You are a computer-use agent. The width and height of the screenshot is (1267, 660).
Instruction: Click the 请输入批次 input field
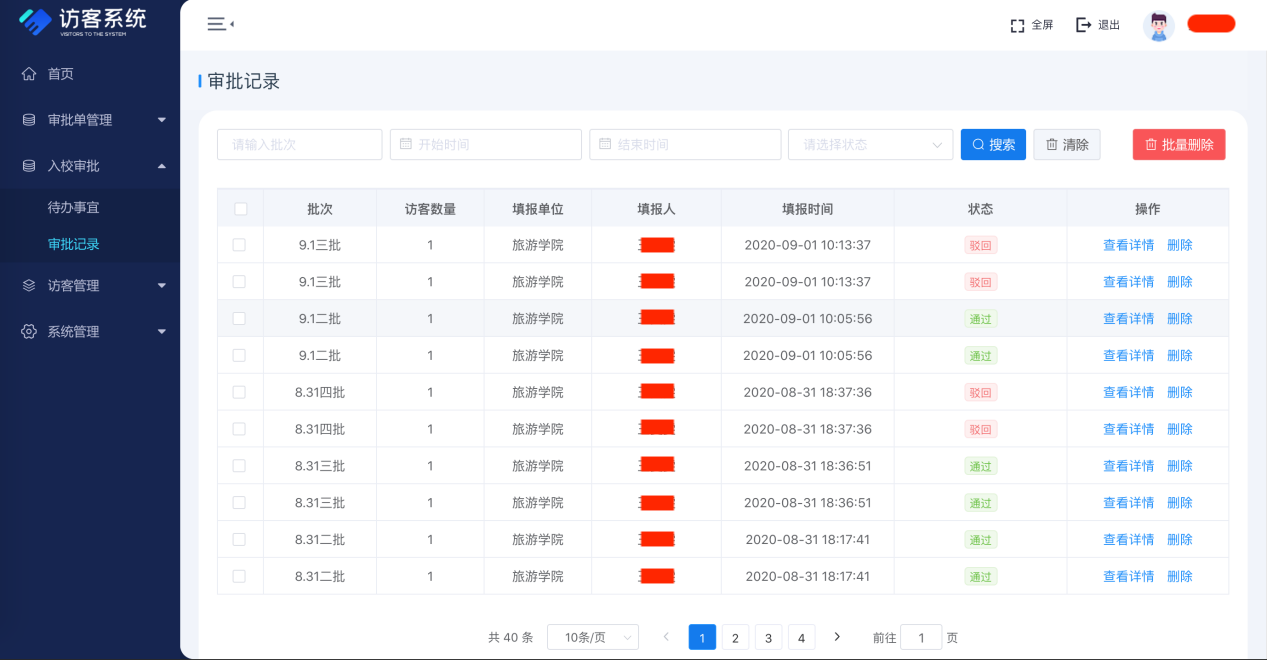[299, 145]
